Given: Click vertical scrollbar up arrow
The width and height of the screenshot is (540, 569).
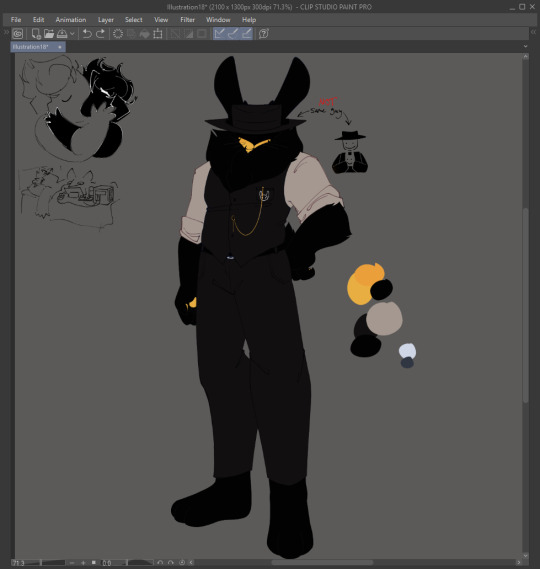Looking at the screenshot, I should coord(525,57).
